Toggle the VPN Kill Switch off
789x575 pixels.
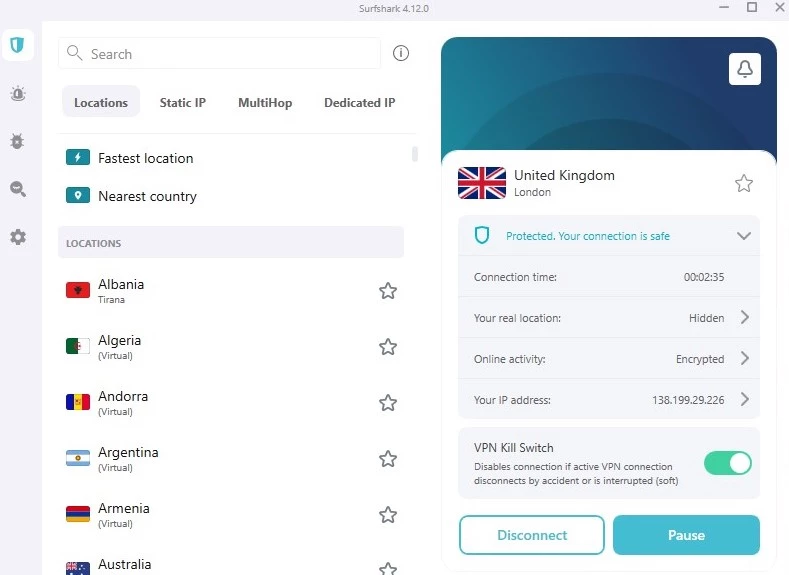[x=727, y=463]
